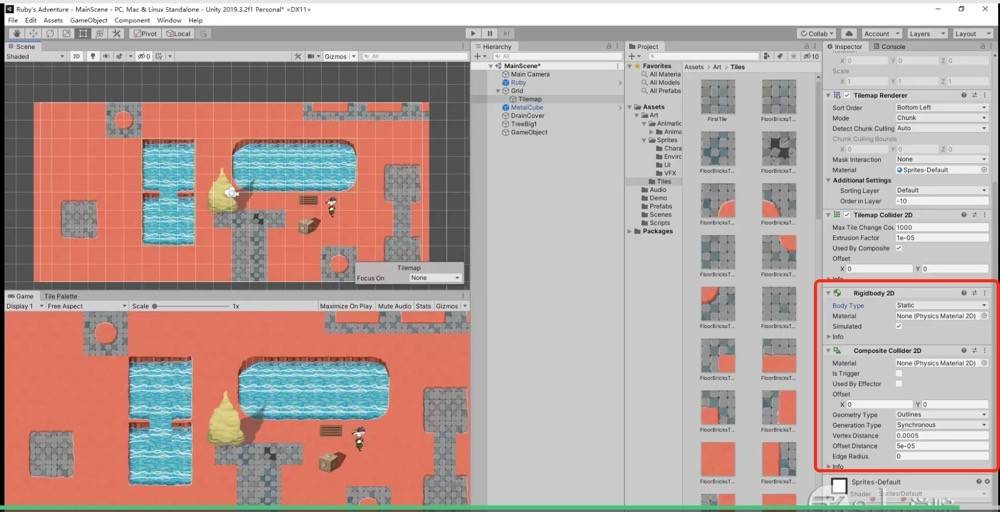Select the combined Transform tool
This screenshot has height=512, width=1000.
100,33
